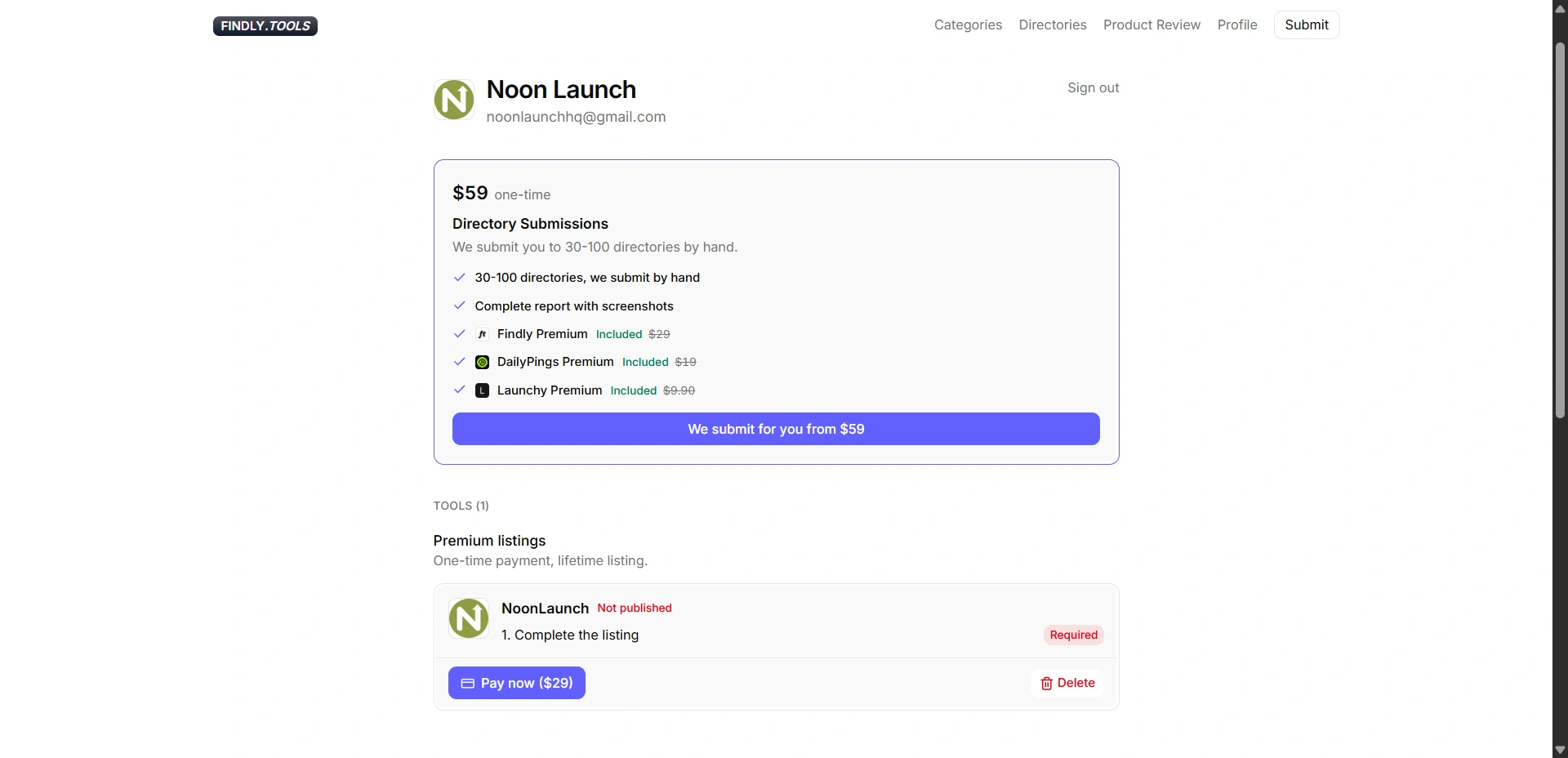Click the Launchy Premium label
The image size is (1568, 758).
pyautogui.click(x=550, y=390)
